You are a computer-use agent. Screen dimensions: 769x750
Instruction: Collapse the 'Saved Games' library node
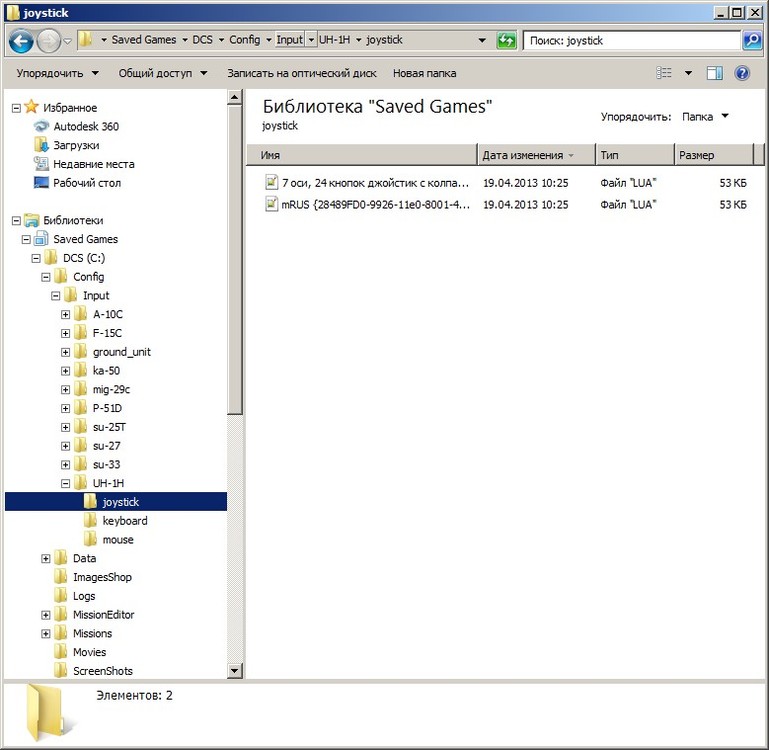(x=26, y=239)
